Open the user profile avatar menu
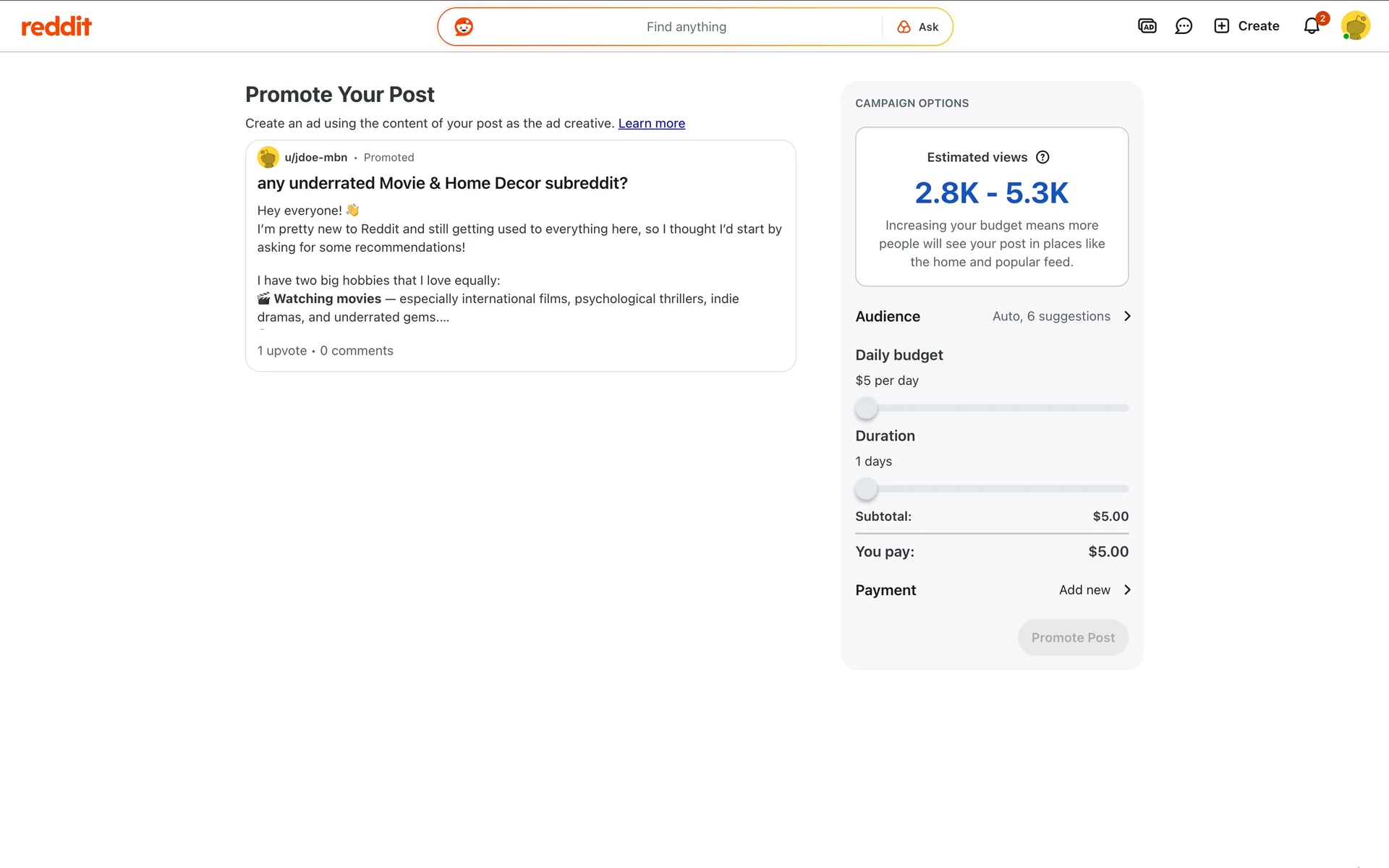 1355,26
